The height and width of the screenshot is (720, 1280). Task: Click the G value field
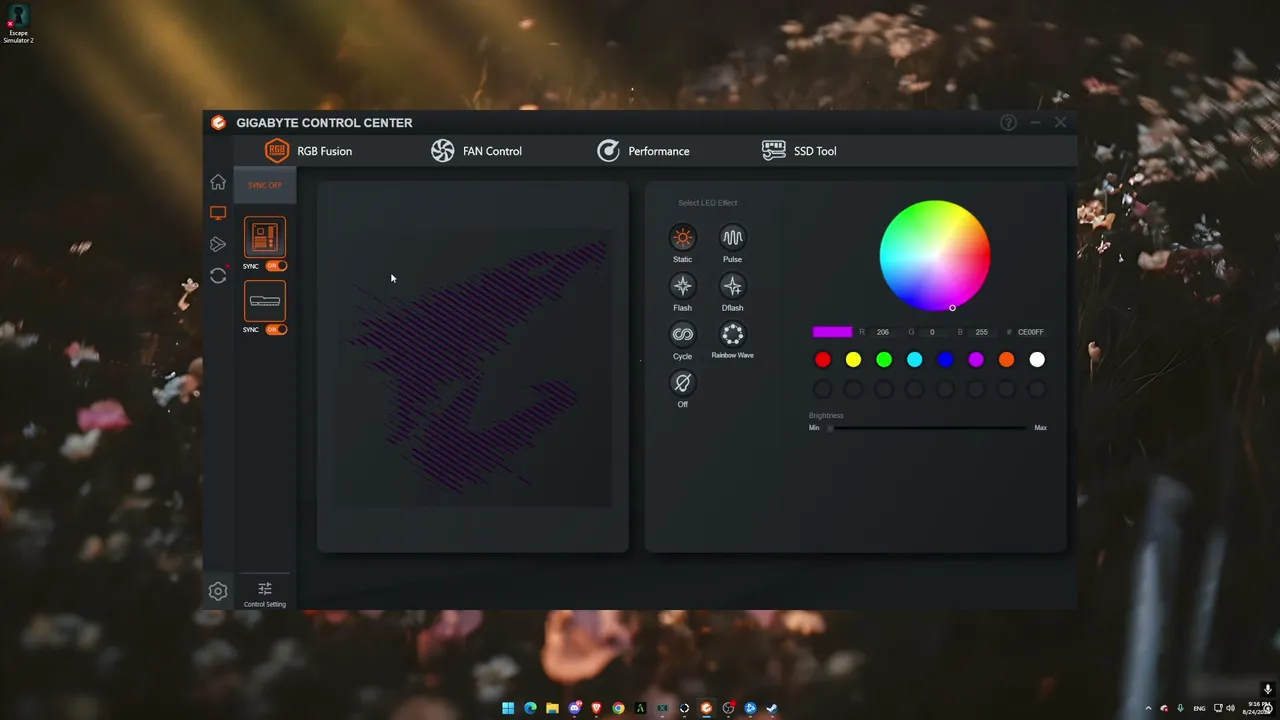pyautogui.click(x=932, y=332)
